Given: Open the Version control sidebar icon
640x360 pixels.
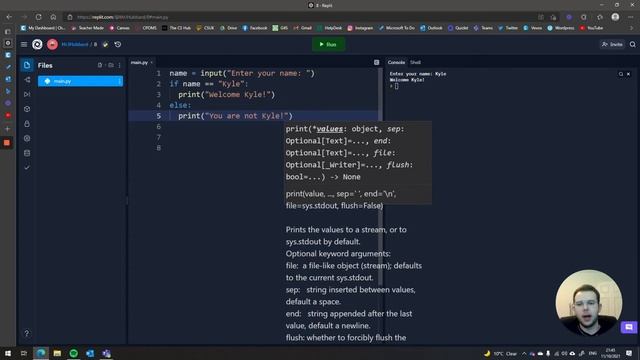Looking at the screenshot, I should (27, 80).
